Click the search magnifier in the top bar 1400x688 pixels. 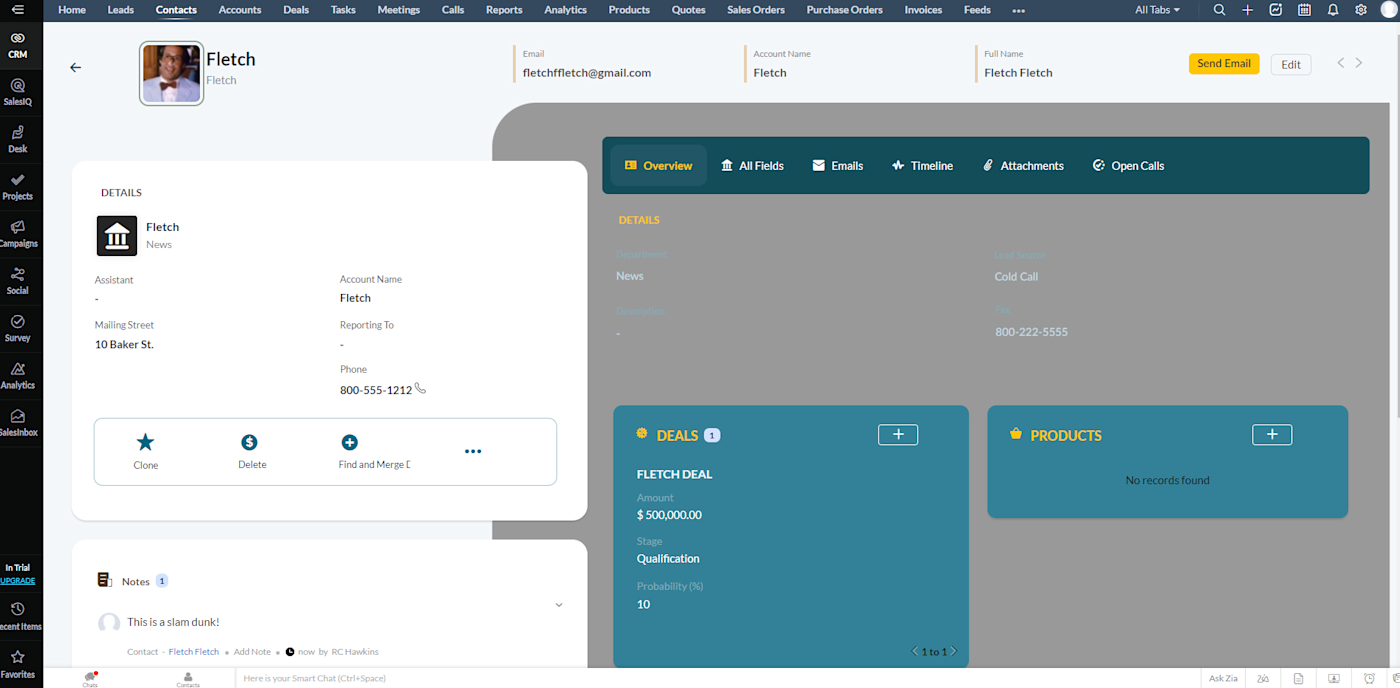[1219, 10]
